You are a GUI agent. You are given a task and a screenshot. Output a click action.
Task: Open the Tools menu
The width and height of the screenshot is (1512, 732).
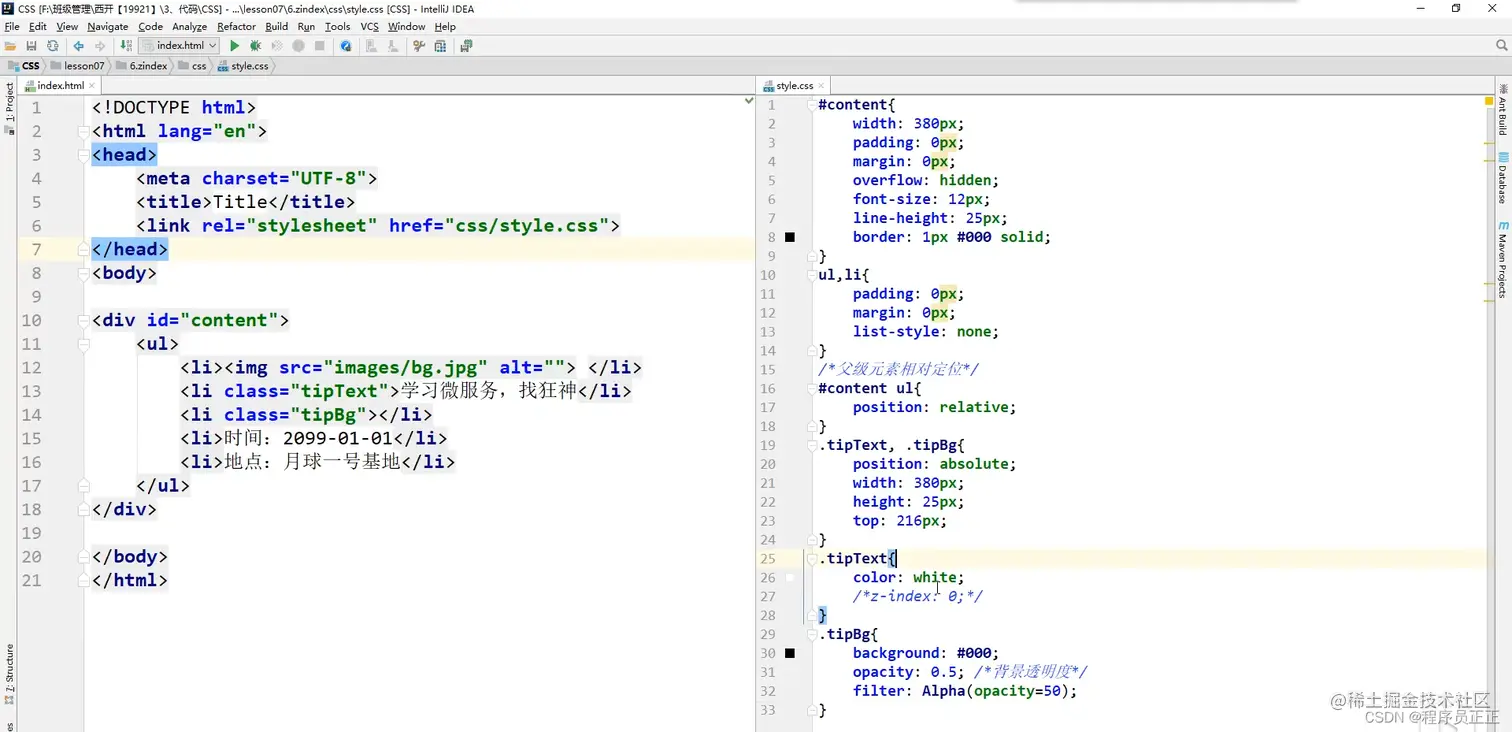pos(337,27)
